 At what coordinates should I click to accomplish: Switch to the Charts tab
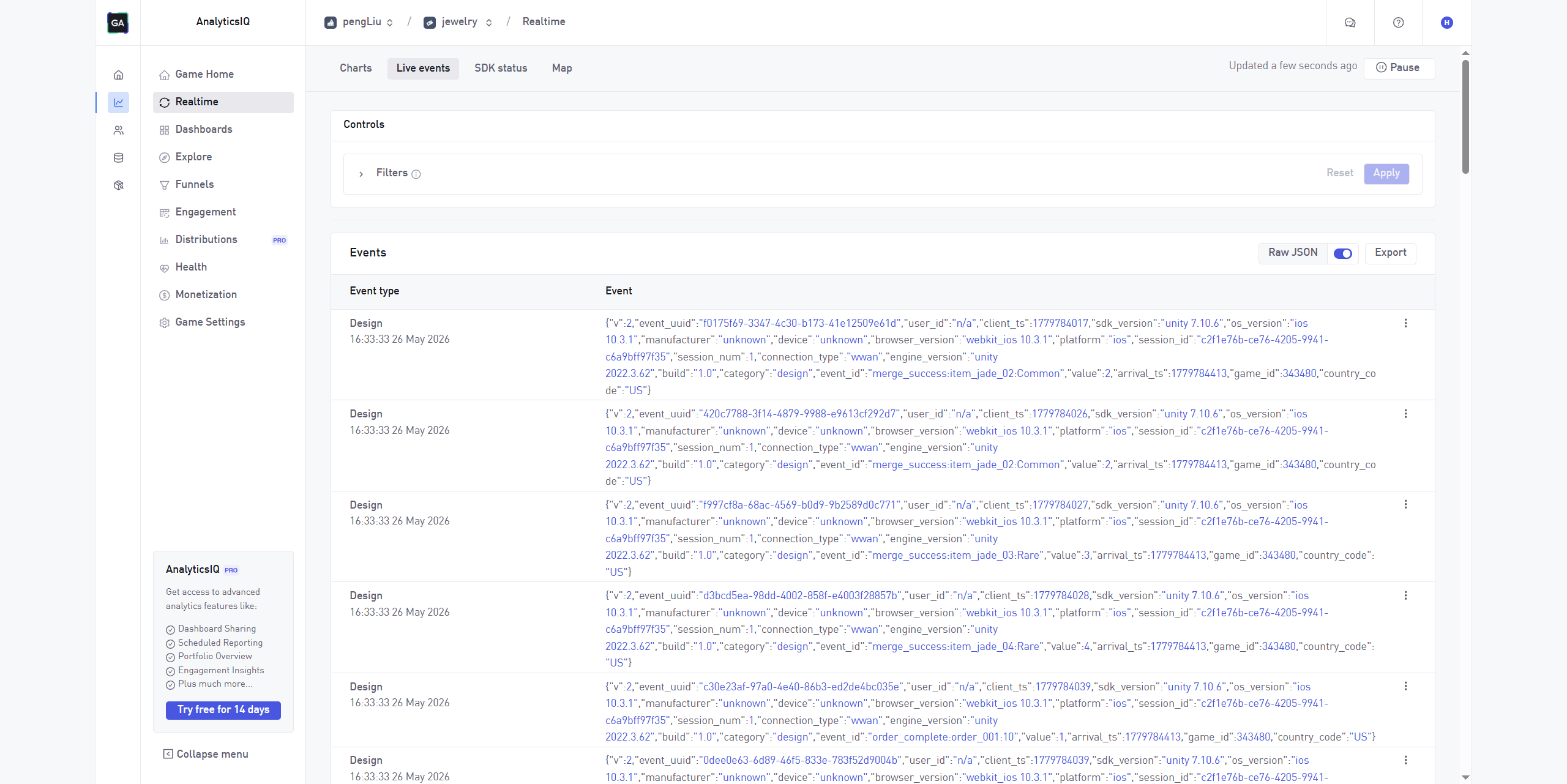pos(356,69)
